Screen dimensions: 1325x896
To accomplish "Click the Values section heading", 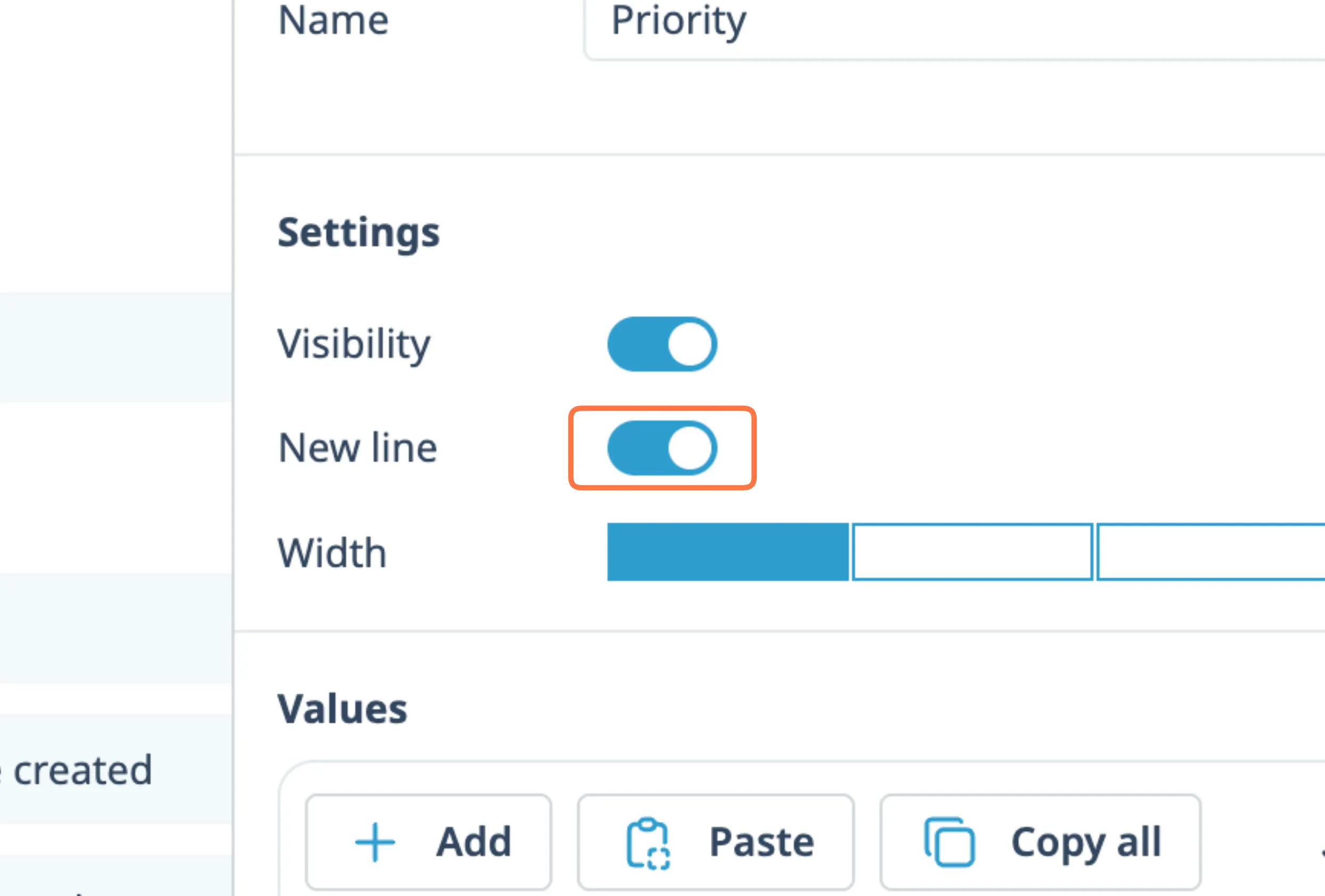I will (x=343, y=709).
